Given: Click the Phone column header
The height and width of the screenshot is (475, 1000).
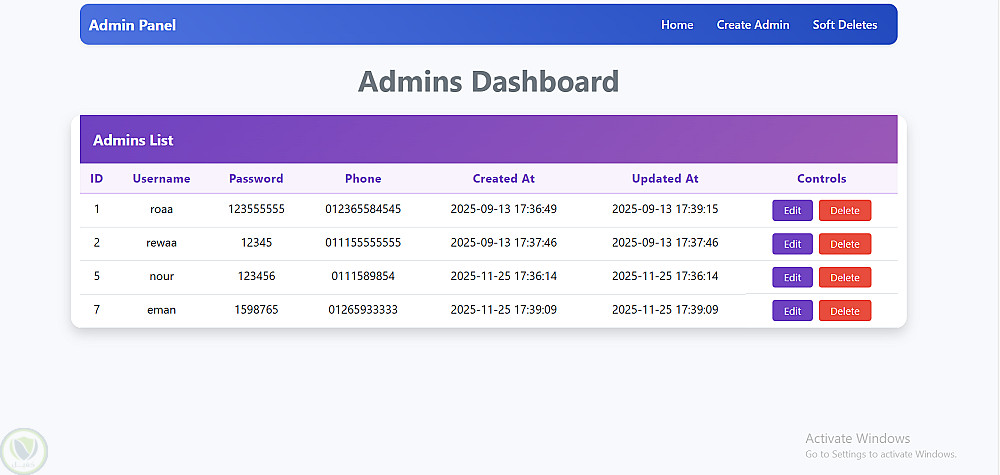Looking at the screenshot, I should pyautogui.click(x=363, y=179).
